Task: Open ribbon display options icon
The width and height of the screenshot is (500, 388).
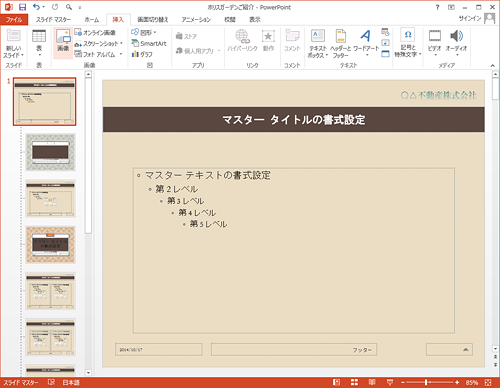Action: point(451,7)
